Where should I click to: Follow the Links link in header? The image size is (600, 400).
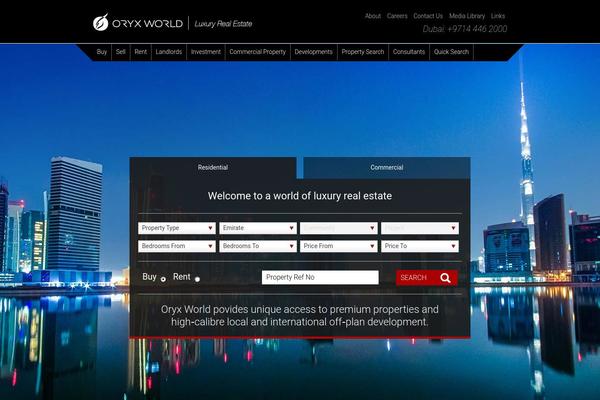pyautogui.click(x=498, y=16)
